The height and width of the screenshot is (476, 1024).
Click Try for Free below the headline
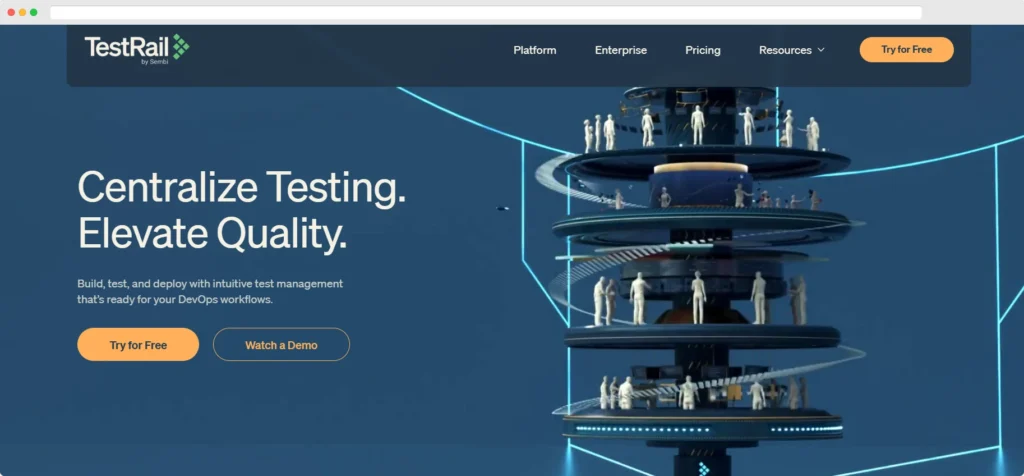[x=138, y=345]
